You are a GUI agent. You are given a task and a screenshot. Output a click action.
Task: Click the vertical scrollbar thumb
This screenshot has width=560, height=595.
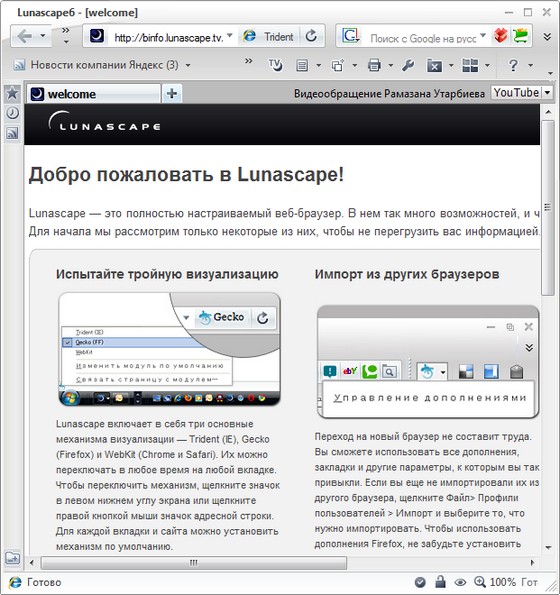pos(547,207)
